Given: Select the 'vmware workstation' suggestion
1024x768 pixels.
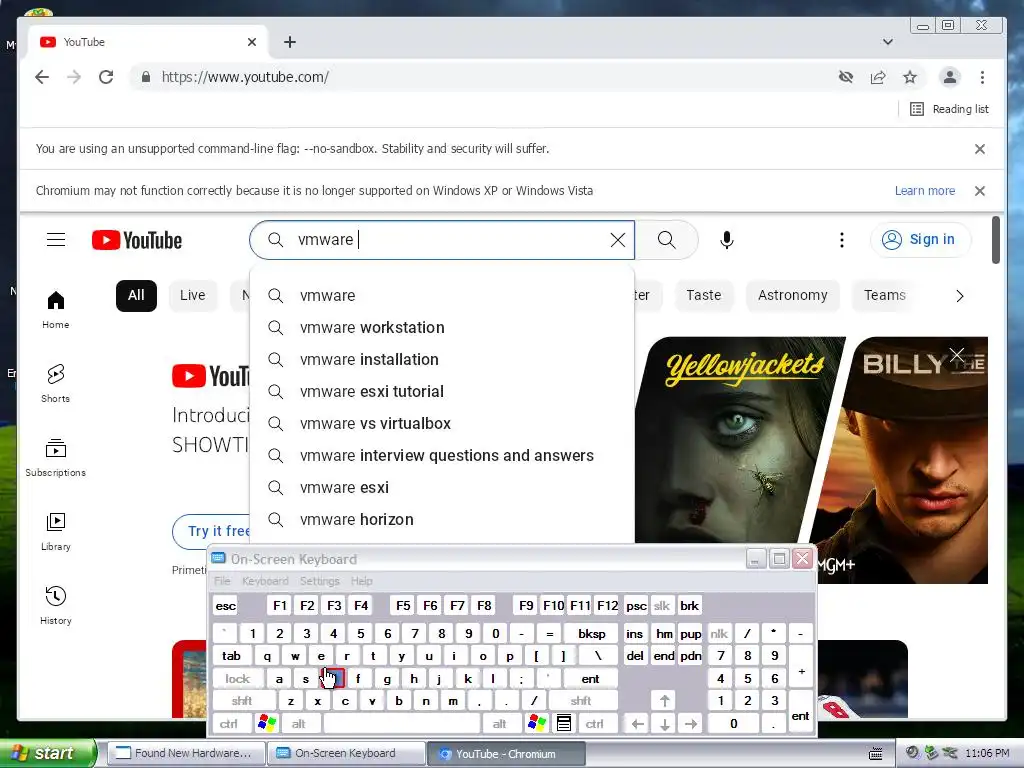Looking at the screenshot, I should click(442, 327).
